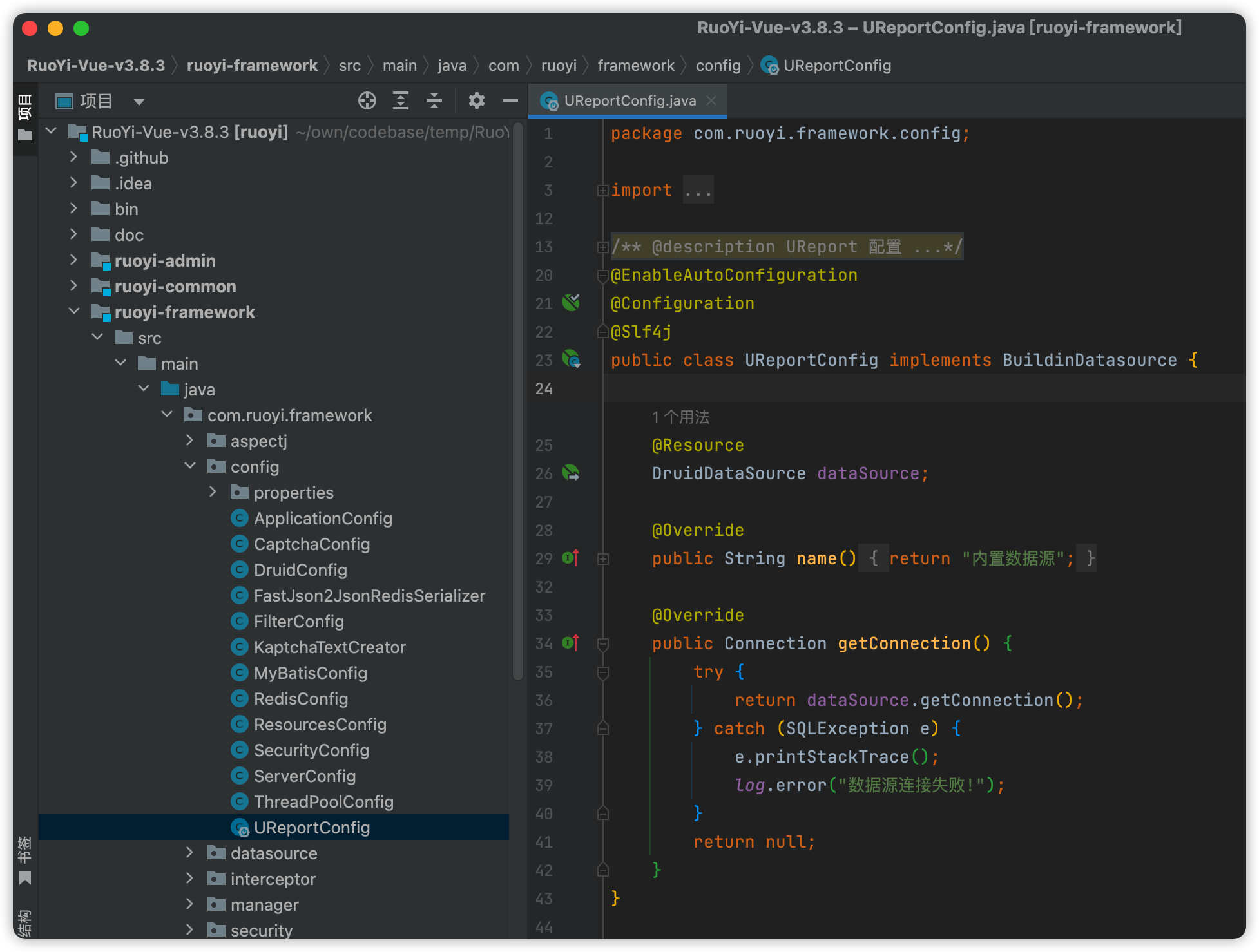This screenshot has height=952, width=1259.
Task: Click the Spring gutter icon on line 23
Action: 571,359
